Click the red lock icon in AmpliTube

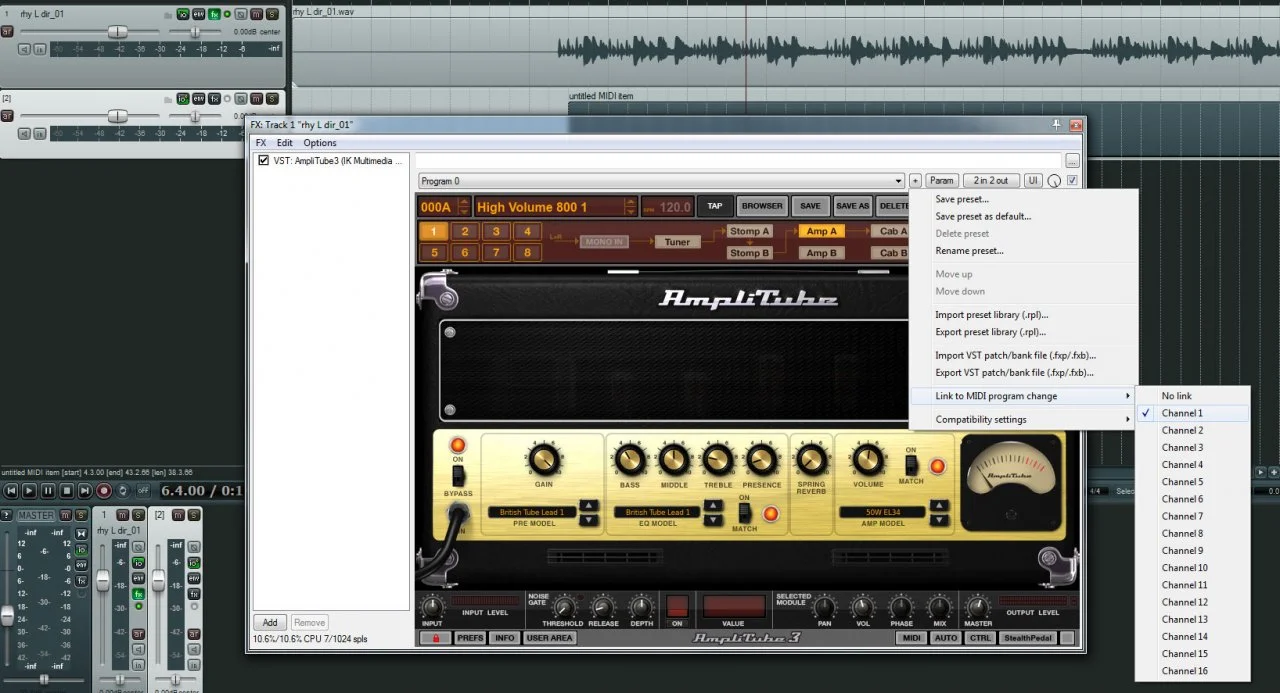(434, 637)
